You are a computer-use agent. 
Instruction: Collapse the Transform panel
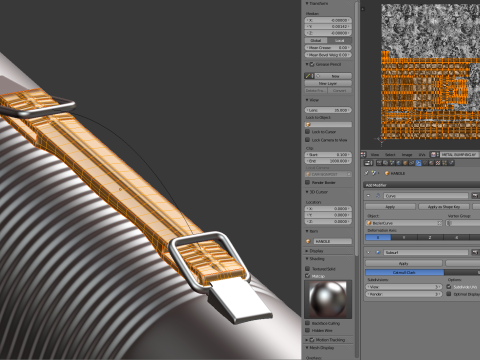point(307,3)
